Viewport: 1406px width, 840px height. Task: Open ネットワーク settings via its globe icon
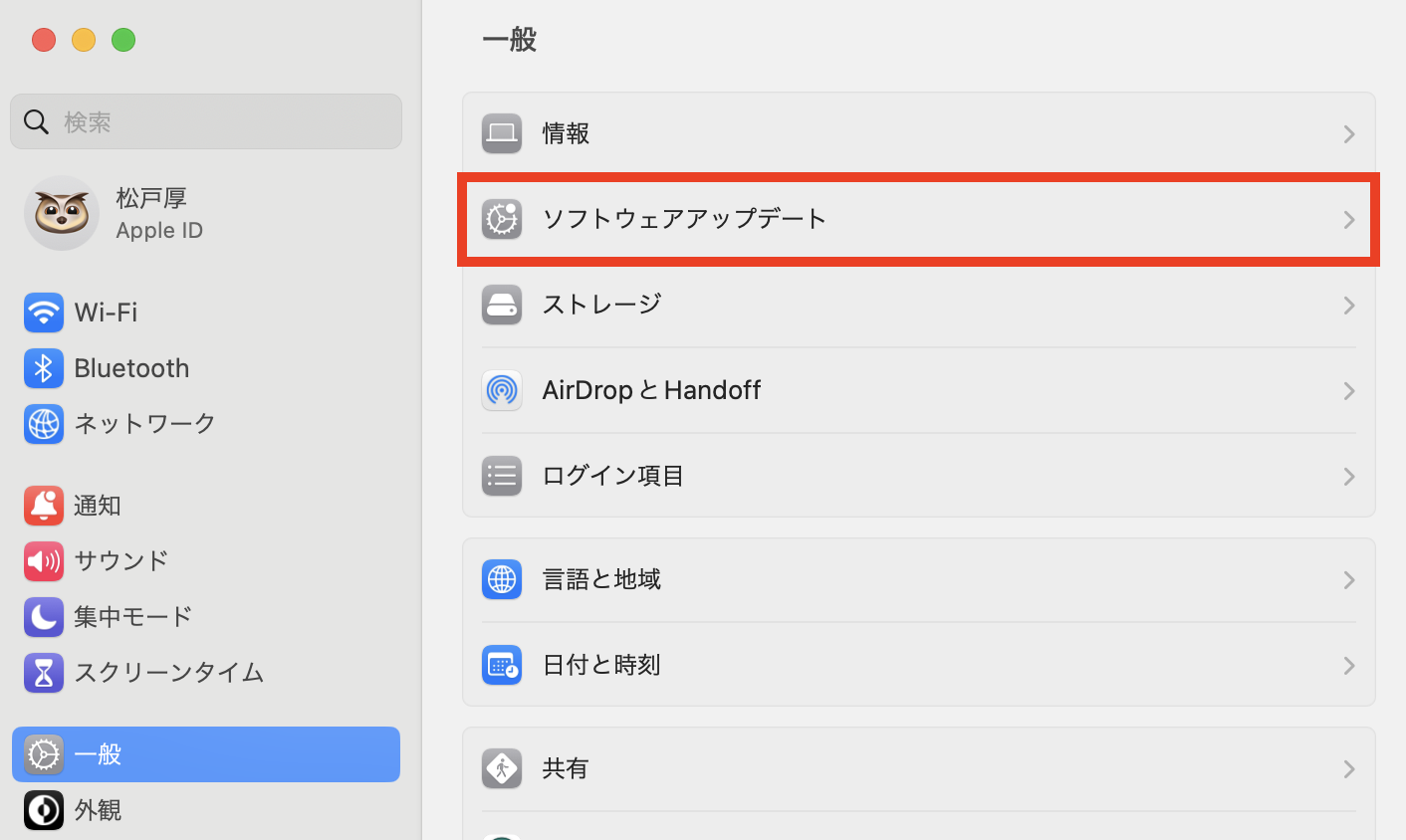(x=44, y=423)
